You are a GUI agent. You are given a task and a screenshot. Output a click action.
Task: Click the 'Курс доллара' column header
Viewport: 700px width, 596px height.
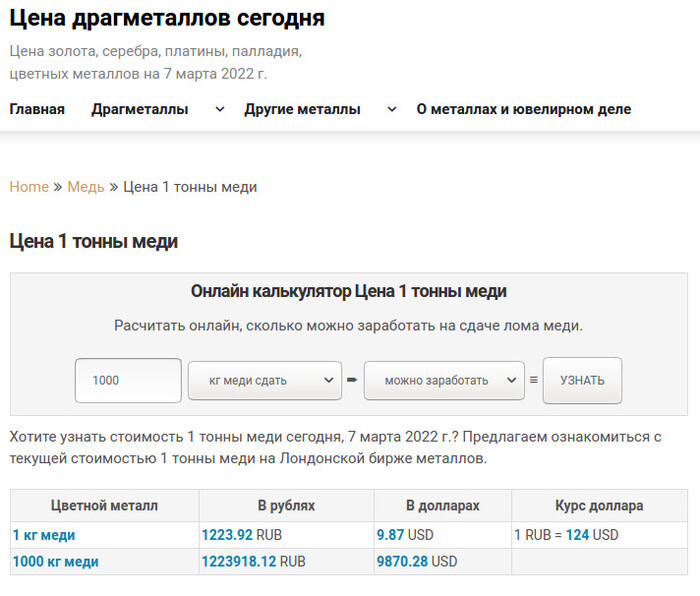(x=599, y=505)
